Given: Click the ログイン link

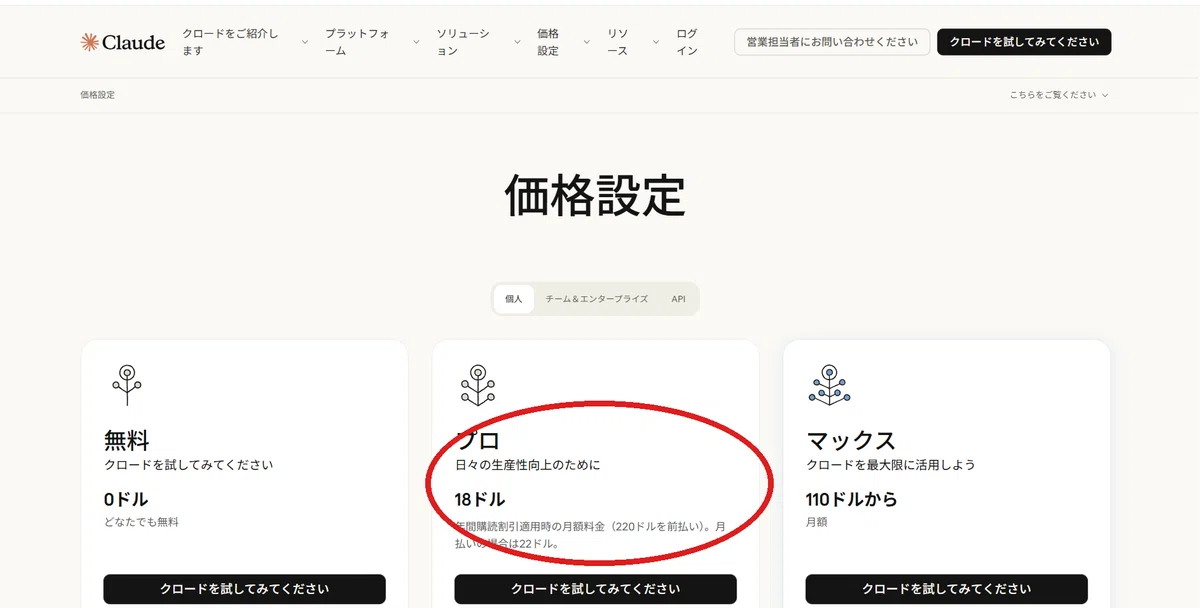Looking at the screenshot, I should [x=687, y=42].
